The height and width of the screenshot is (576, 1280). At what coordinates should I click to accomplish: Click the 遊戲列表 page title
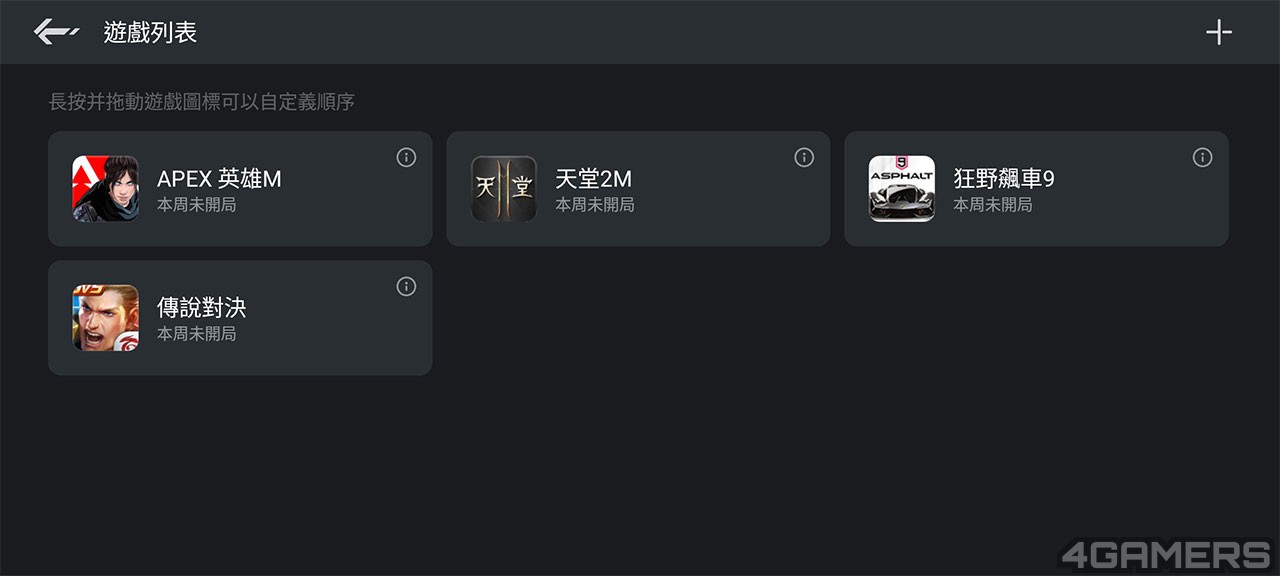(150, 32)
